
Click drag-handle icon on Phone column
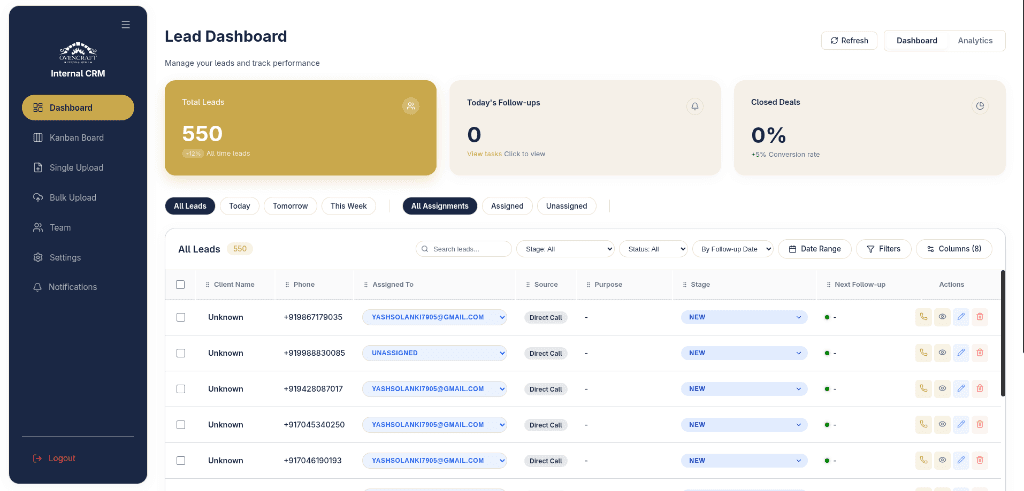pyautogui.click(x=287, y=285)
